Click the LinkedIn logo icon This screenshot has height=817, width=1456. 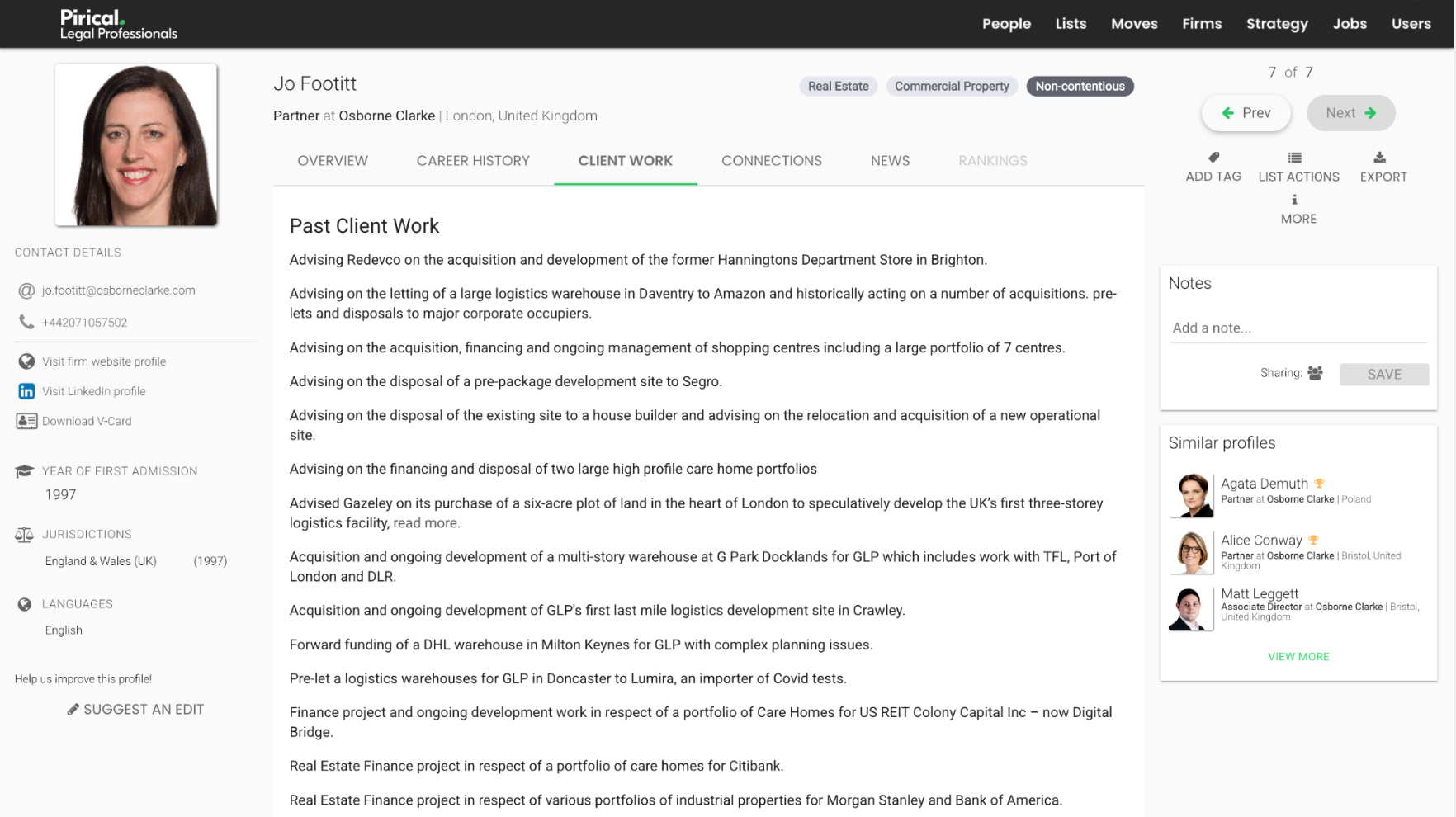click(26, 391)
